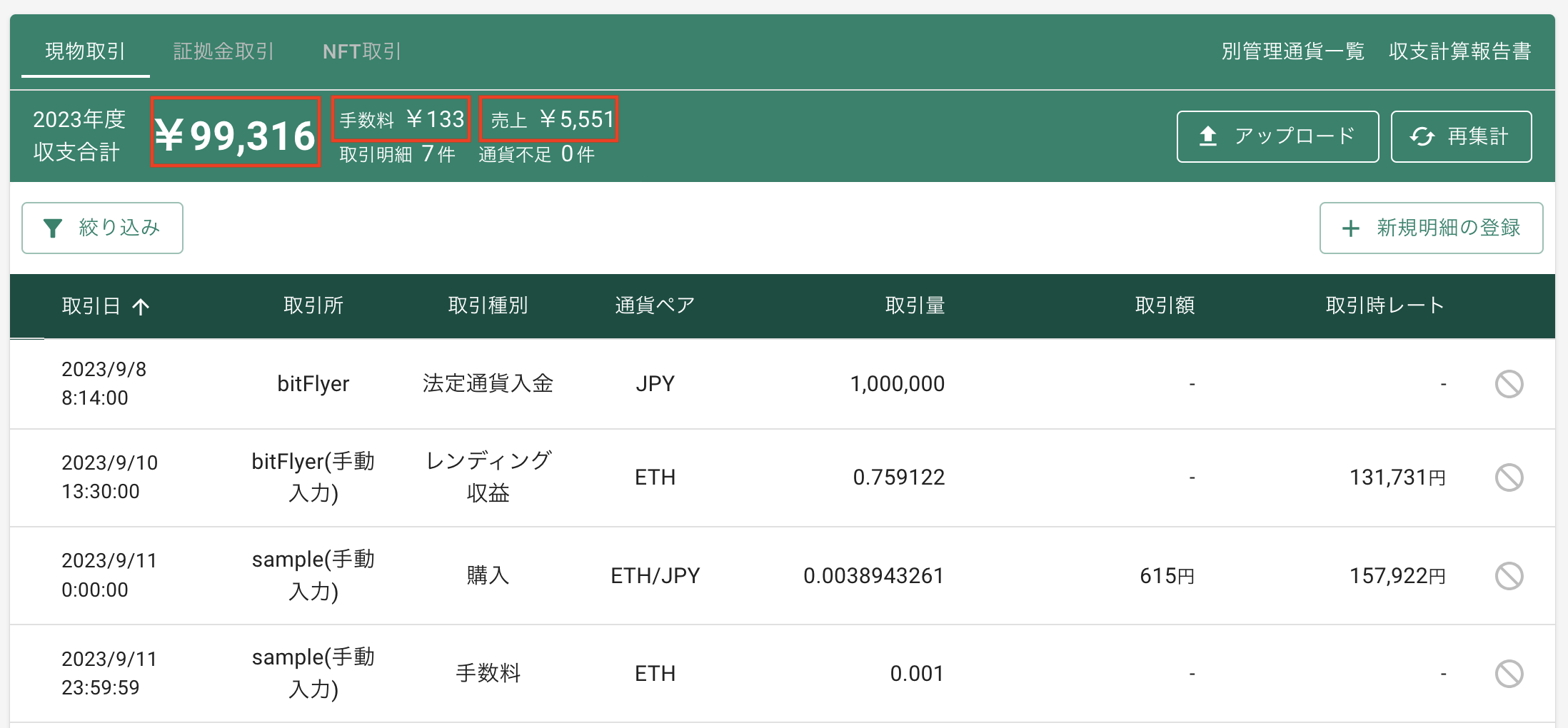Open the 絞り込み filter button
Screen dimensions: 1568x728
[x=102, y=228]
